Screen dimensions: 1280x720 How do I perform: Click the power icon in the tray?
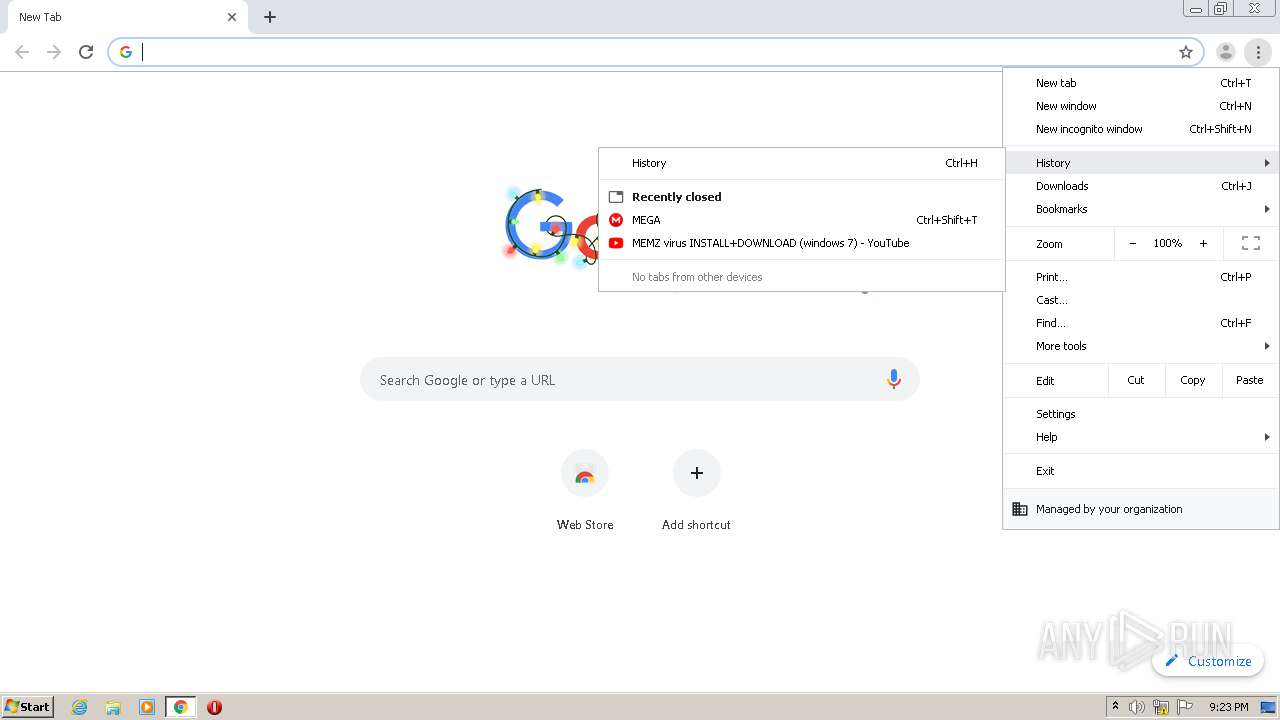[x=1161, y=707]
